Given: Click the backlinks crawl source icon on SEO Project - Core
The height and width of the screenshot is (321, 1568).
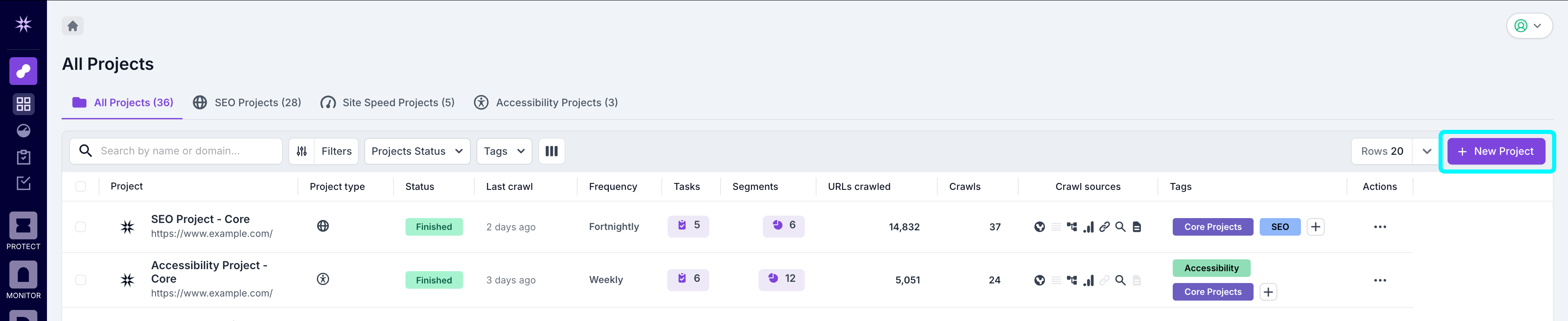Looking at the screenshot, I should [x=1105, y=227].
